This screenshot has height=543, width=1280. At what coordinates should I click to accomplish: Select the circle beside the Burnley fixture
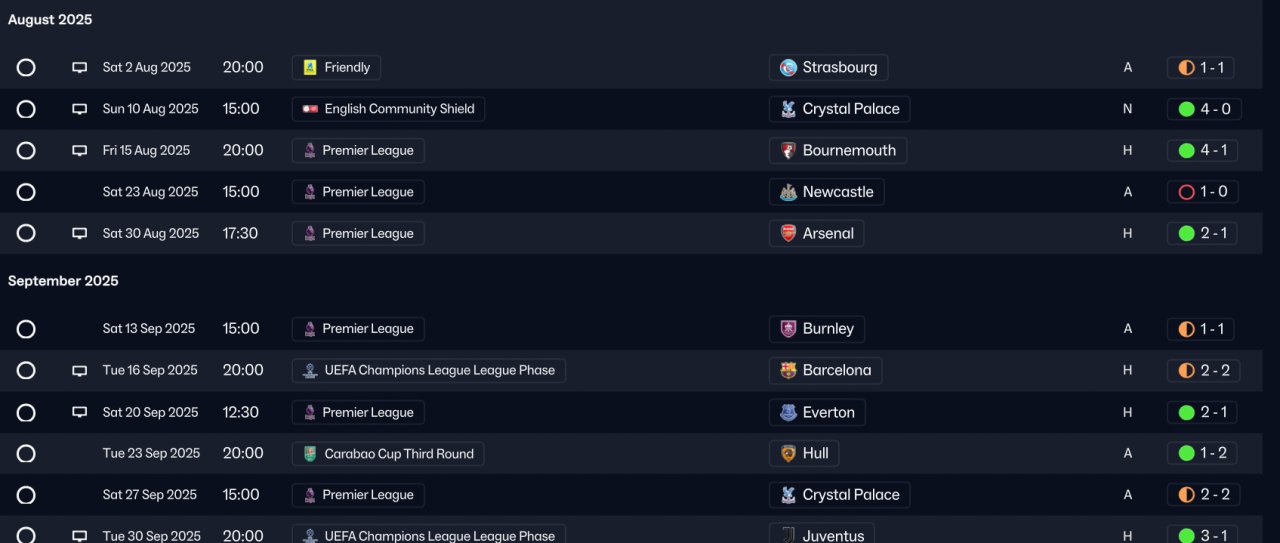[26, 329]
